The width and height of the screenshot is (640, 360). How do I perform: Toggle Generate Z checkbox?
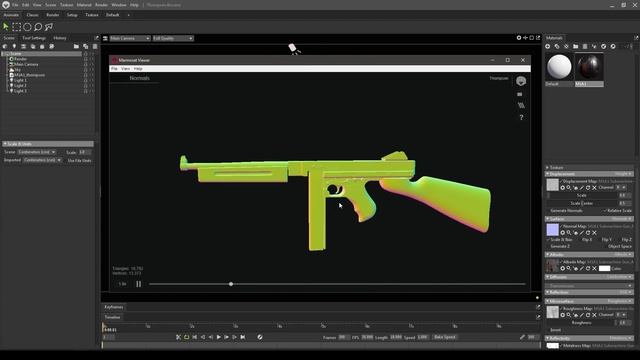pyautogui.click(x=559, y=247)
